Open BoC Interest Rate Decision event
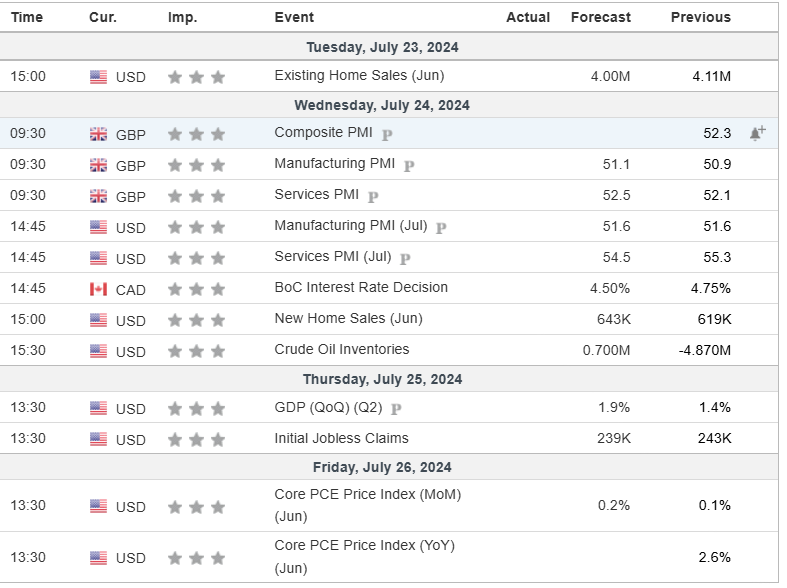Viewport: 787px width, 588px height. (361, 287)
